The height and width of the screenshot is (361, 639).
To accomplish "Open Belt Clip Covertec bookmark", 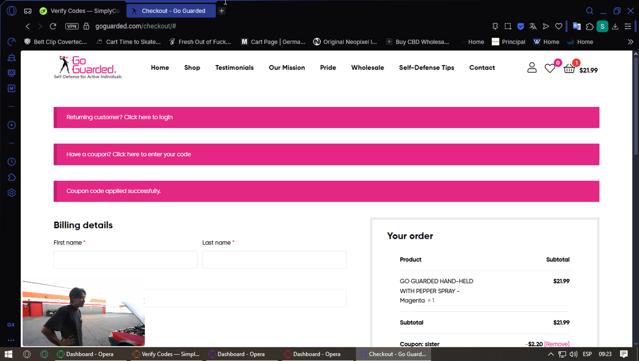I will tap(55, 42).
